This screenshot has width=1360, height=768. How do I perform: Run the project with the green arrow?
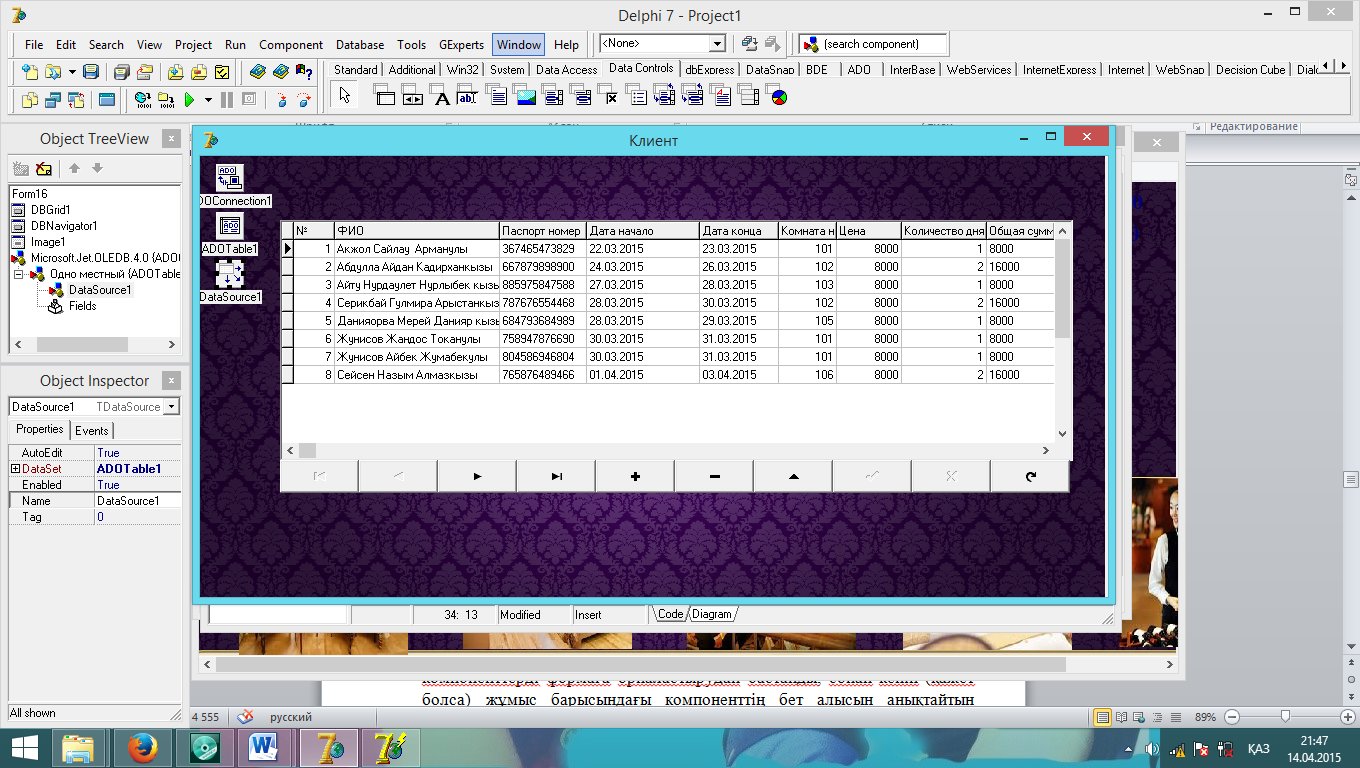[189, 99]
